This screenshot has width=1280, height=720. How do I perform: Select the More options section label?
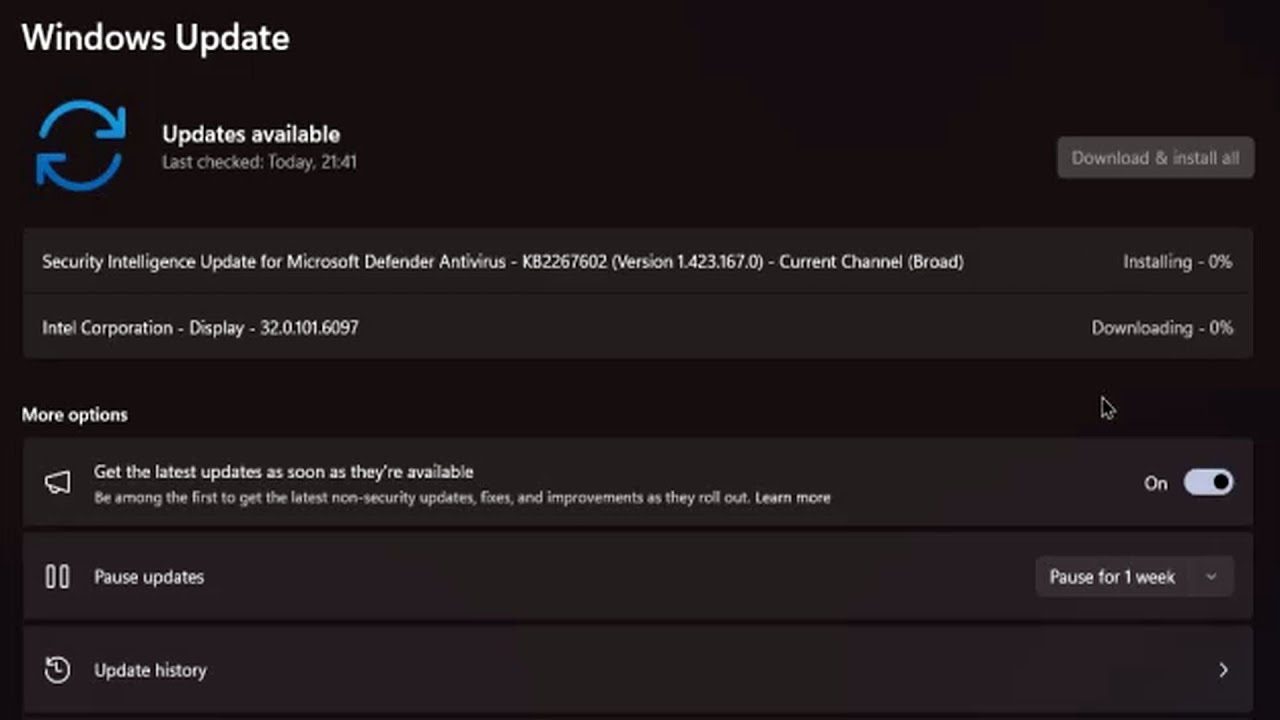pyautogui.click(x=74, y=414)
